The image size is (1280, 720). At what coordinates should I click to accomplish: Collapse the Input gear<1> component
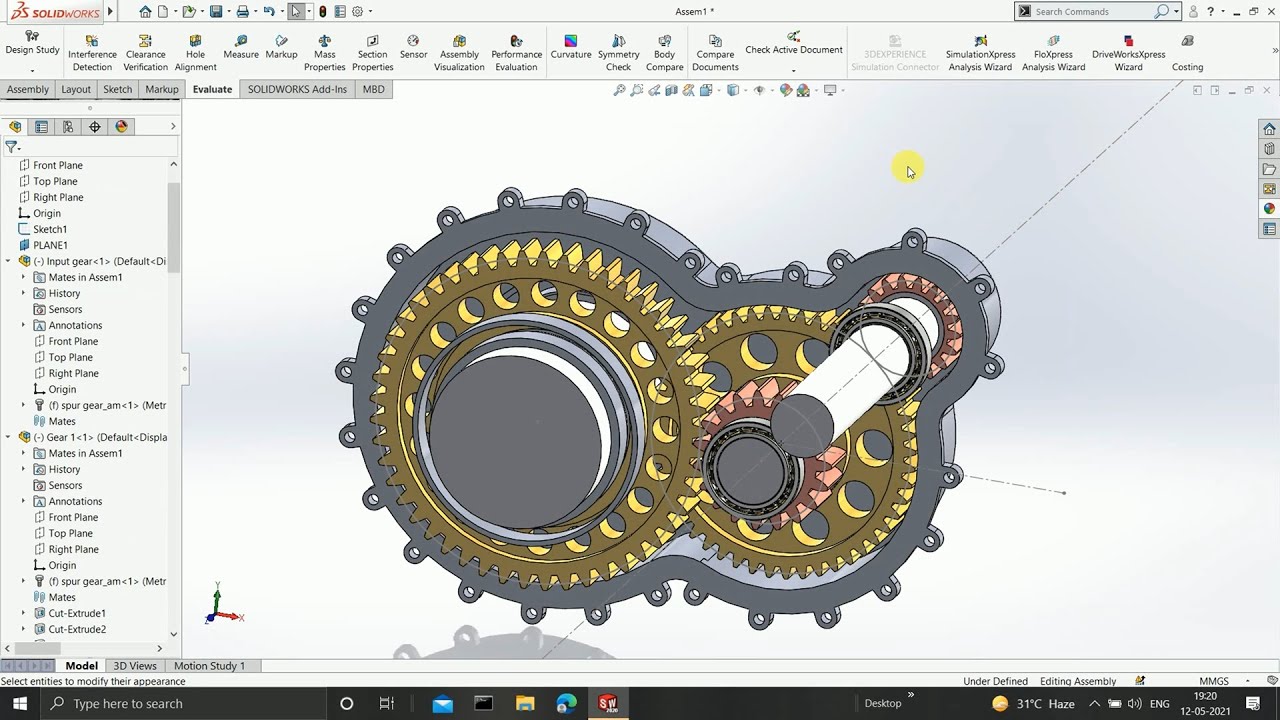[x=8, y=261]
